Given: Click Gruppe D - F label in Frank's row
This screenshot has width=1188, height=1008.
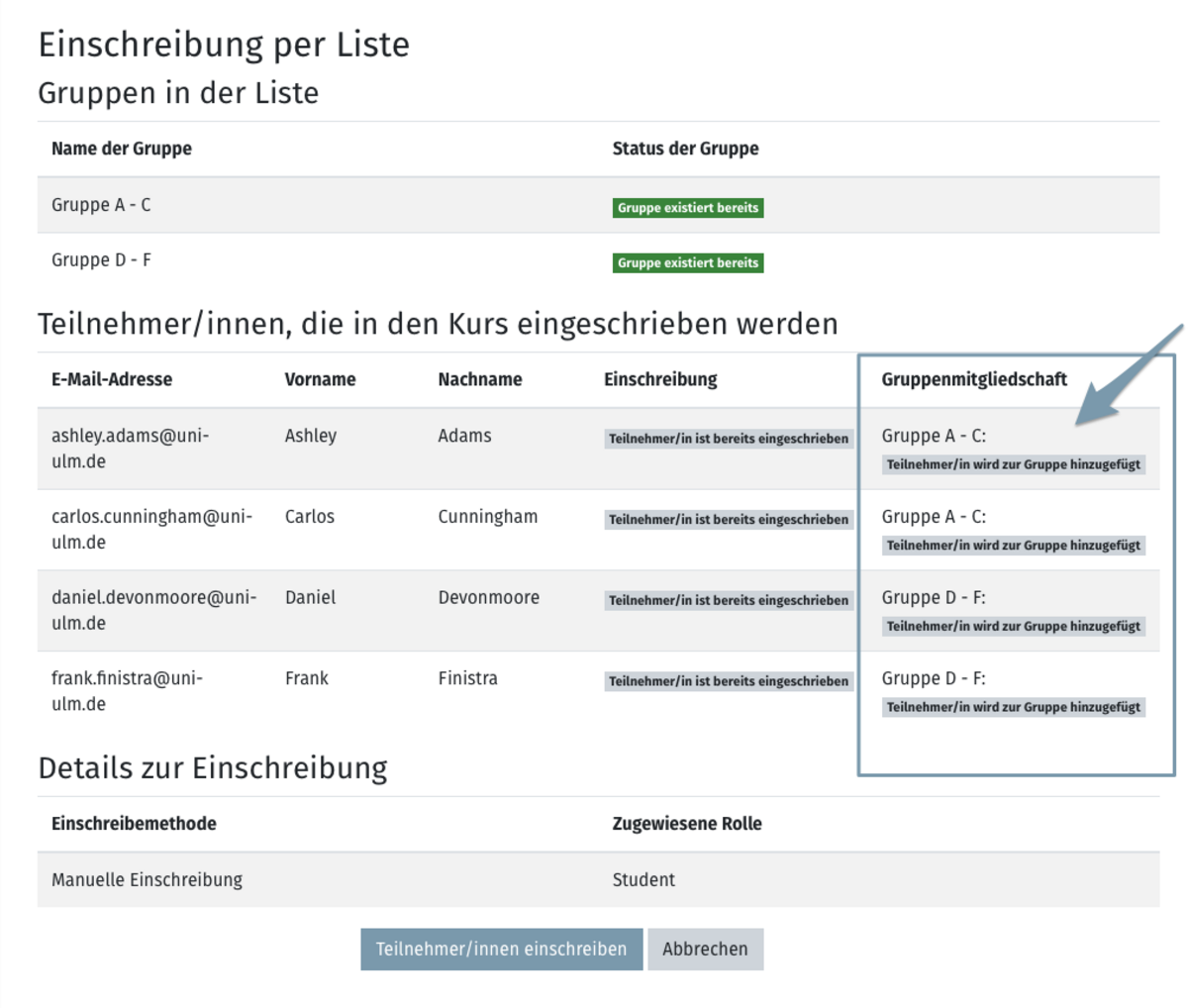Looking at the screenshot, I should coord(934,678).
